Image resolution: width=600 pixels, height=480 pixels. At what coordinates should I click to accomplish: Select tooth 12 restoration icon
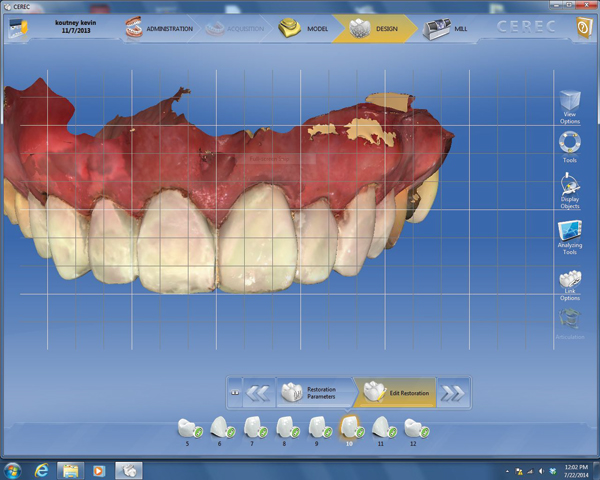[x=413, y=427]
